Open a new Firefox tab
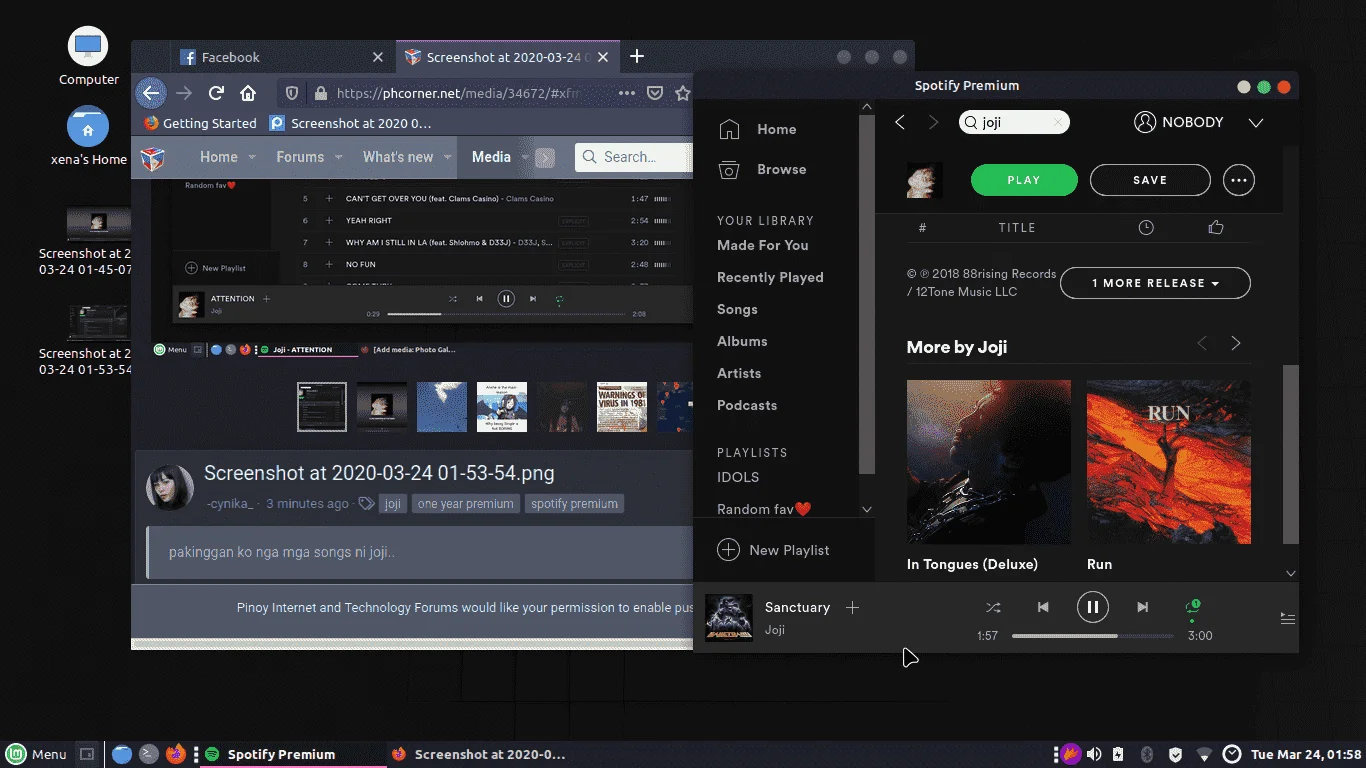 (x=637, y=57)
